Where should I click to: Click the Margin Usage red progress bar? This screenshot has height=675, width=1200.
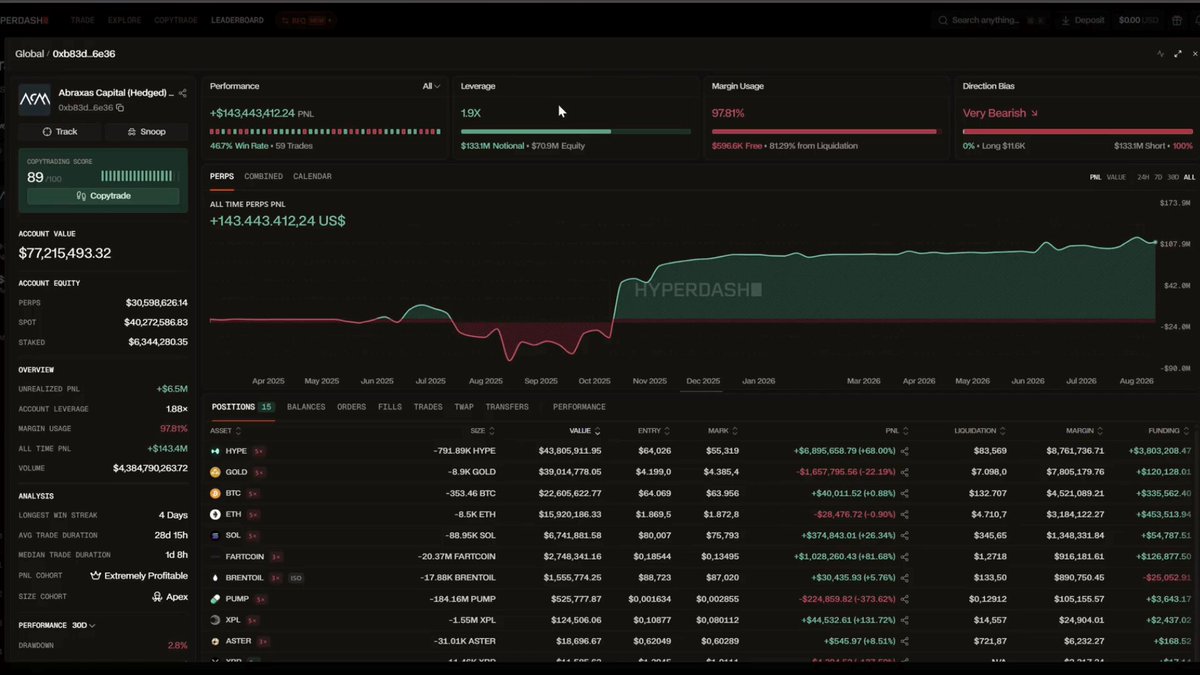coord(825,131)
